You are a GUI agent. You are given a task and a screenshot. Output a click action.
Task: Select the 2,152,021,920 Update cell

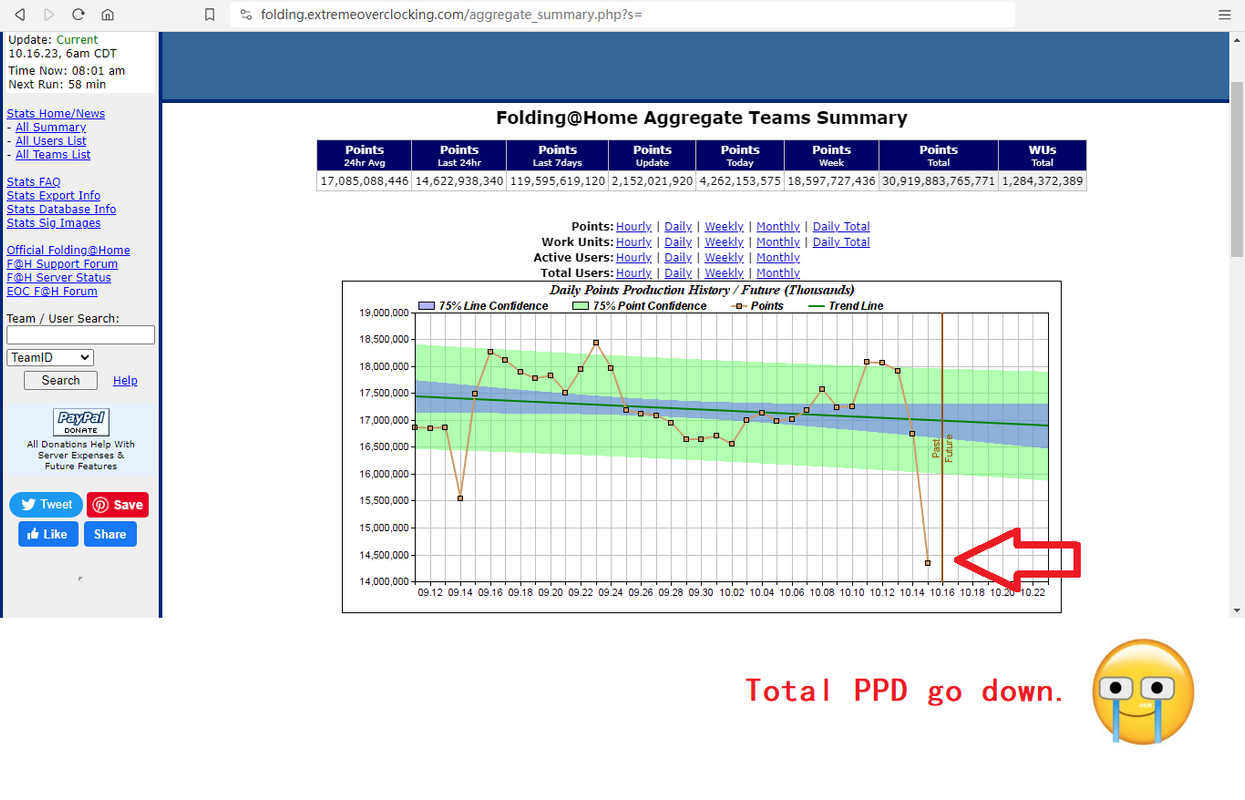(x=652, y=181)
